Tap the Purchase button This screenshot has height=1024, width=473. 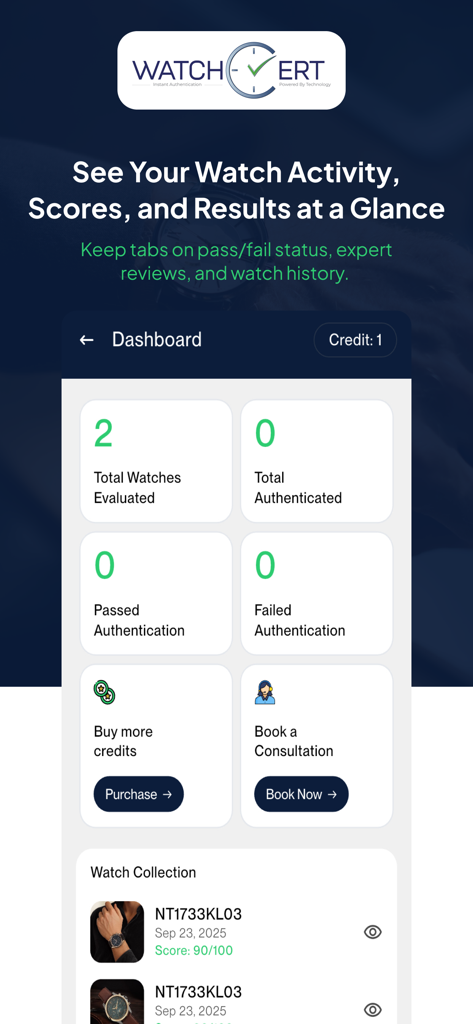click(x=139, y=794)
